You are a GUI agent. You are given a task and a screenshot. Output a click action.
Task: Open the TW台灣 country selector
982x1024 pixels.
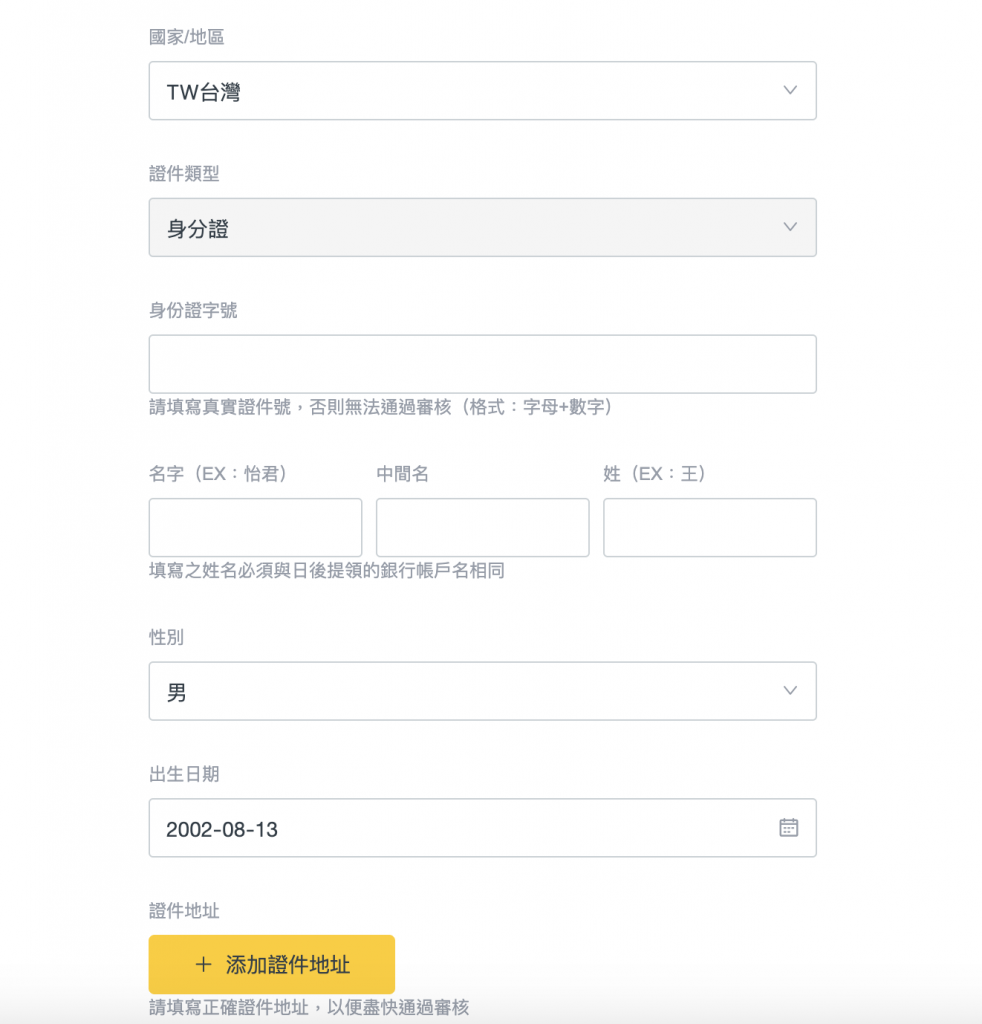pos(483,91)
